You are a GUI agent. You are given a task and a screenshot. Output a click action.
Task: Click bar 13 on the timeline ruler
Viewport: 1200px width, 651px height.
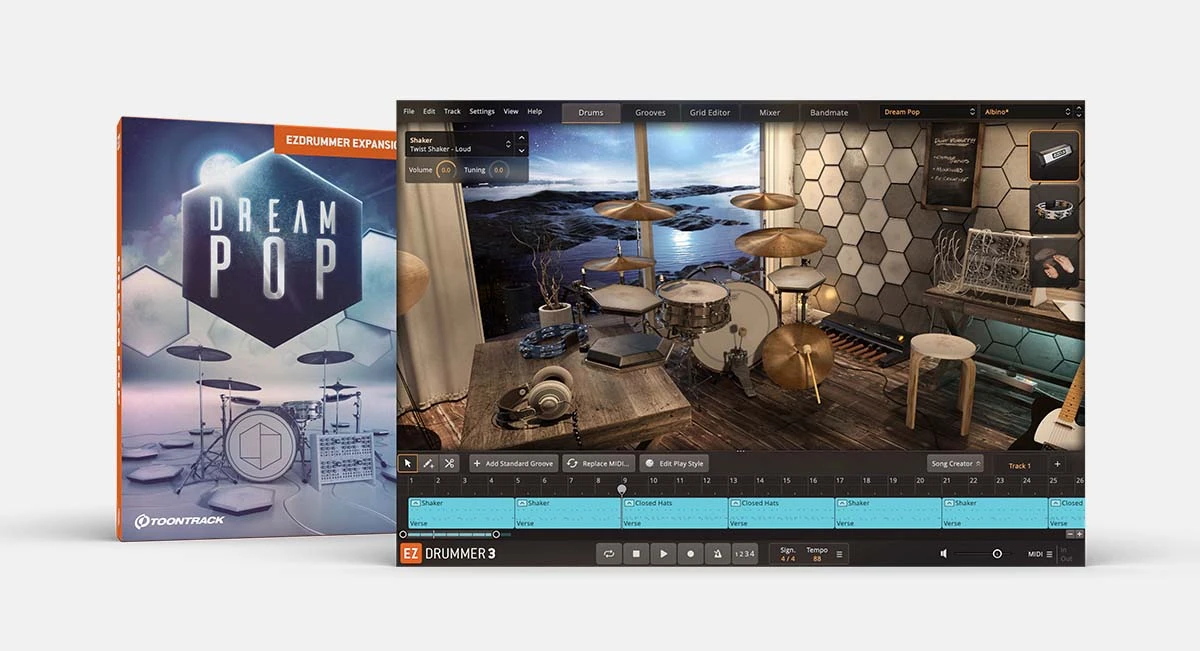[734, 481]
